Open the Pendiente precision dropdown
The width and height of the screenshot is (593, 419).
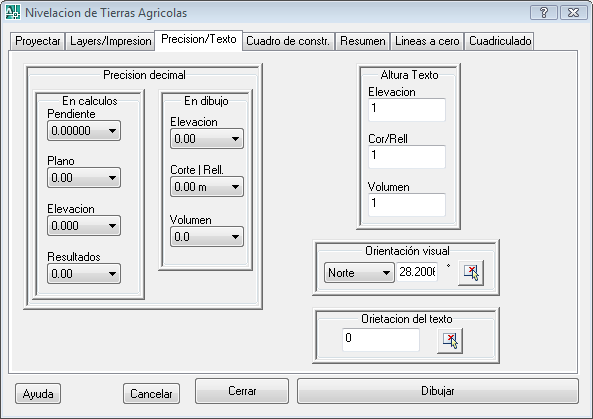pos(84,131)
